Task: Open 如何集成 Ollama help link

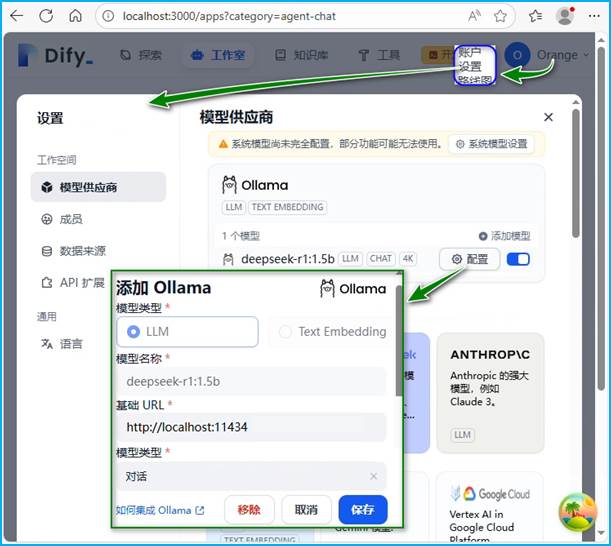Action: tap(160, 510)
